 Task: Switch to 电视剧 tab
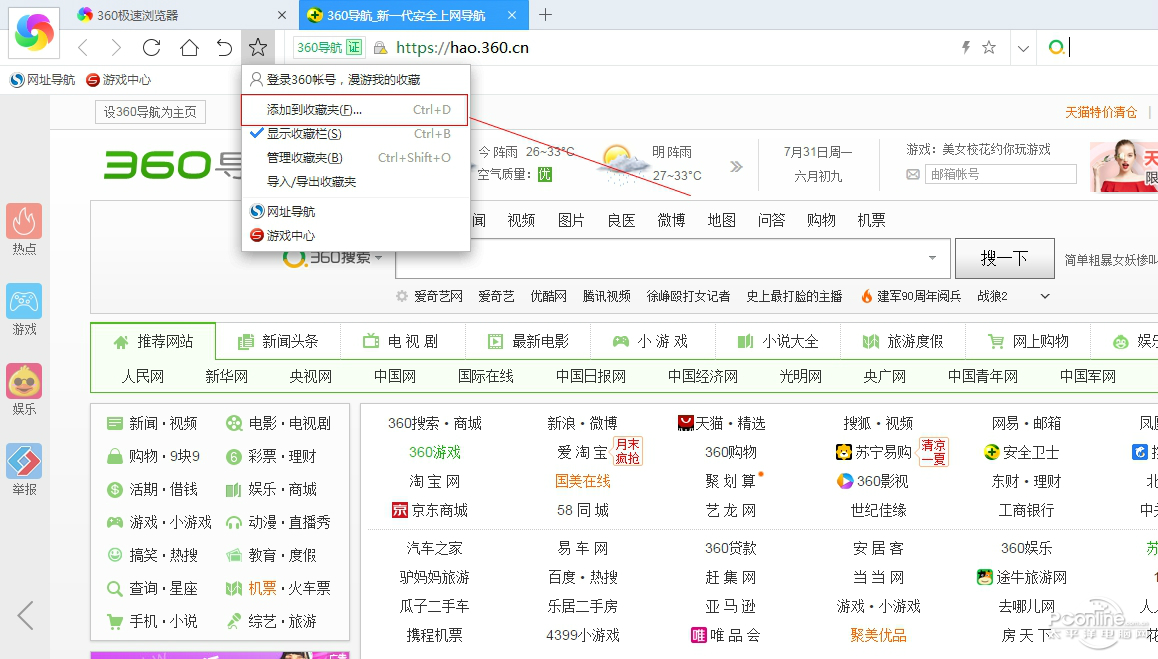coord(402,341)
